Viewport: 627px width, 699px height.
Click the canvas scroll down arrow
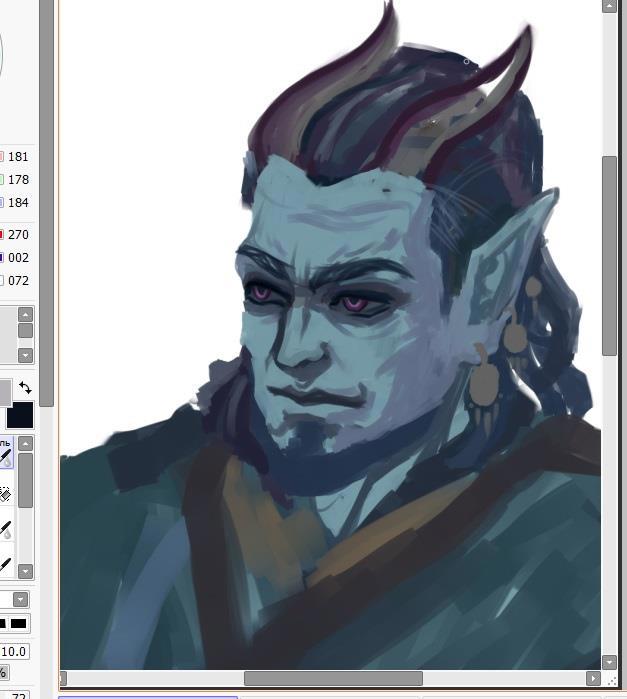[x=610, y=662]
